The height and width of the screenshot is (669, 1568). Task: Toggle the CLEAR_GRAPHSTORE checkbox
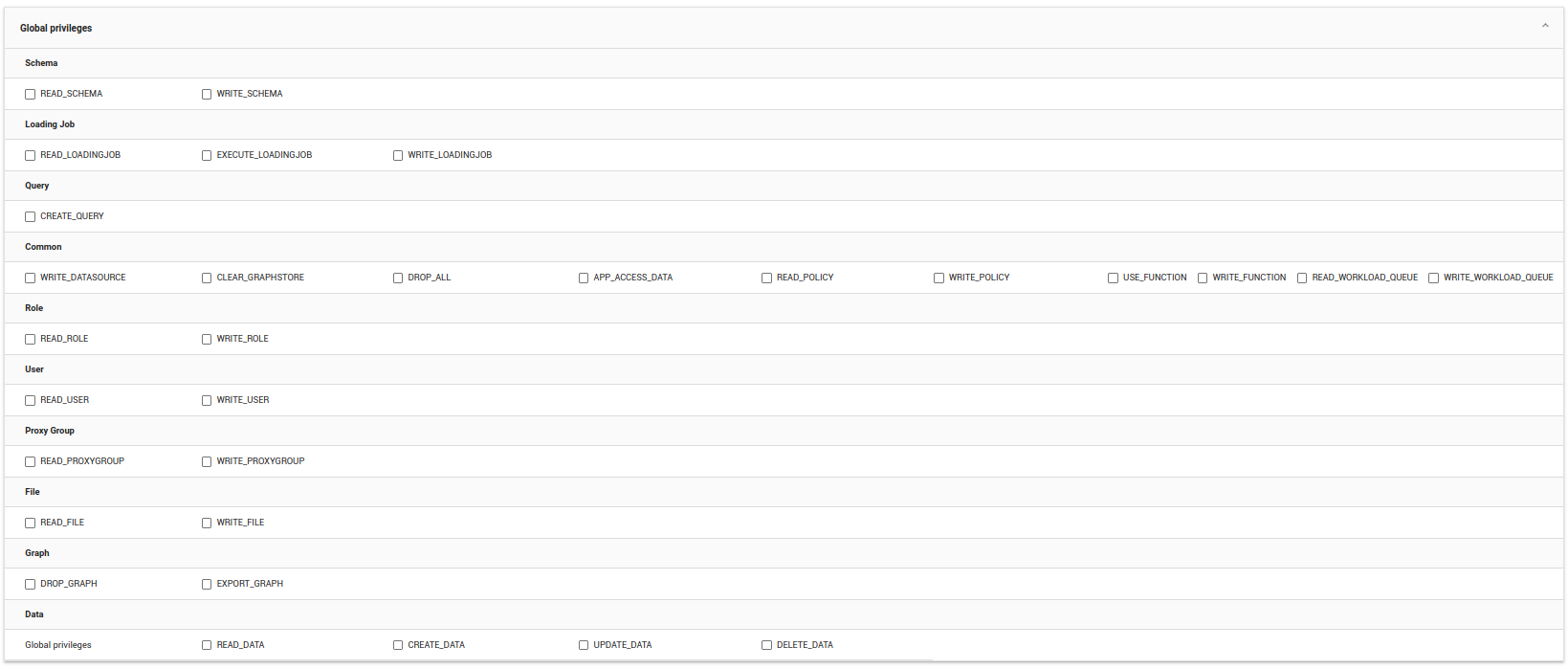(x=207, y=279)
